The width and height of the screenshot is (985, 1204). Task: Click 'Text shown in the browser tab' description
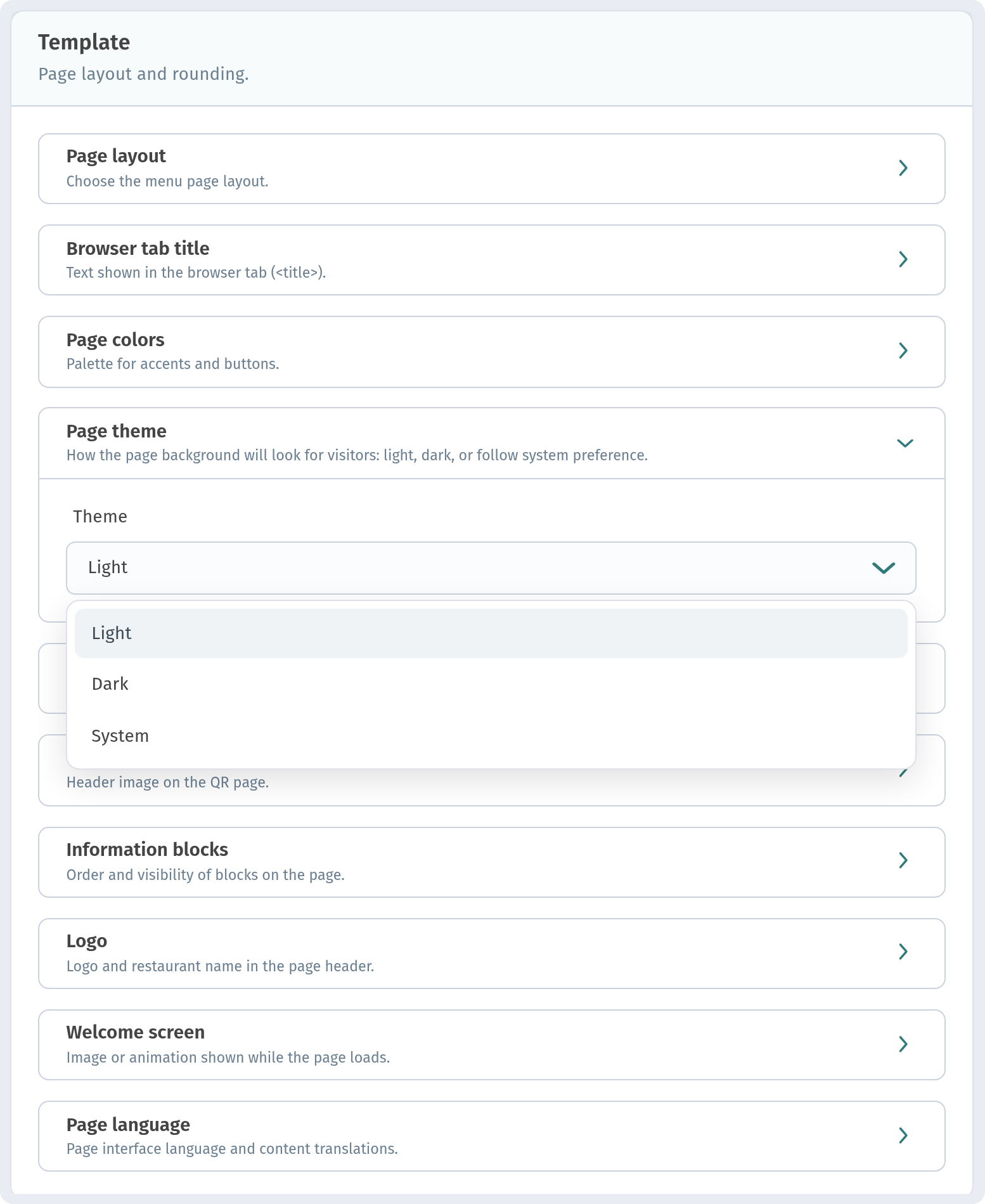point(196,273)
